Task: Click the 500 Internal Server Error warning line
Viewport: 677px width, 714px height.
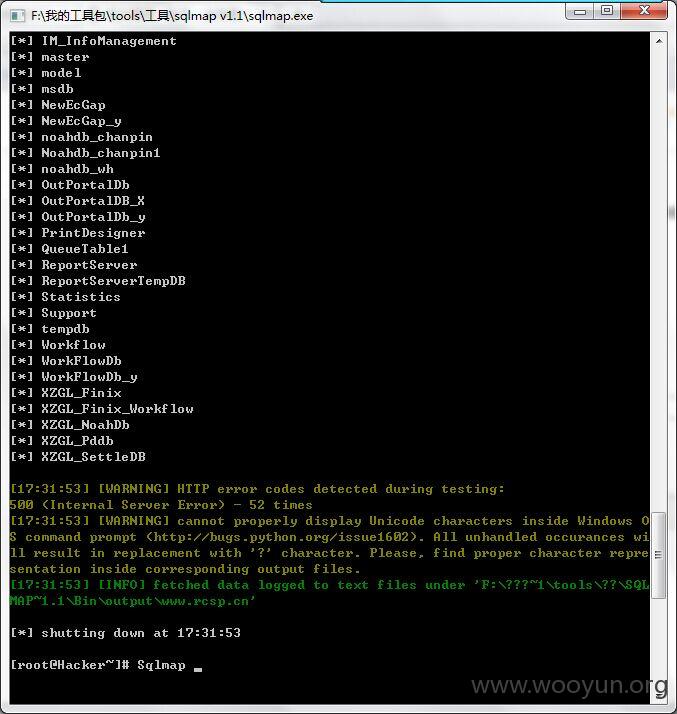Action: (x=161, y=505)
